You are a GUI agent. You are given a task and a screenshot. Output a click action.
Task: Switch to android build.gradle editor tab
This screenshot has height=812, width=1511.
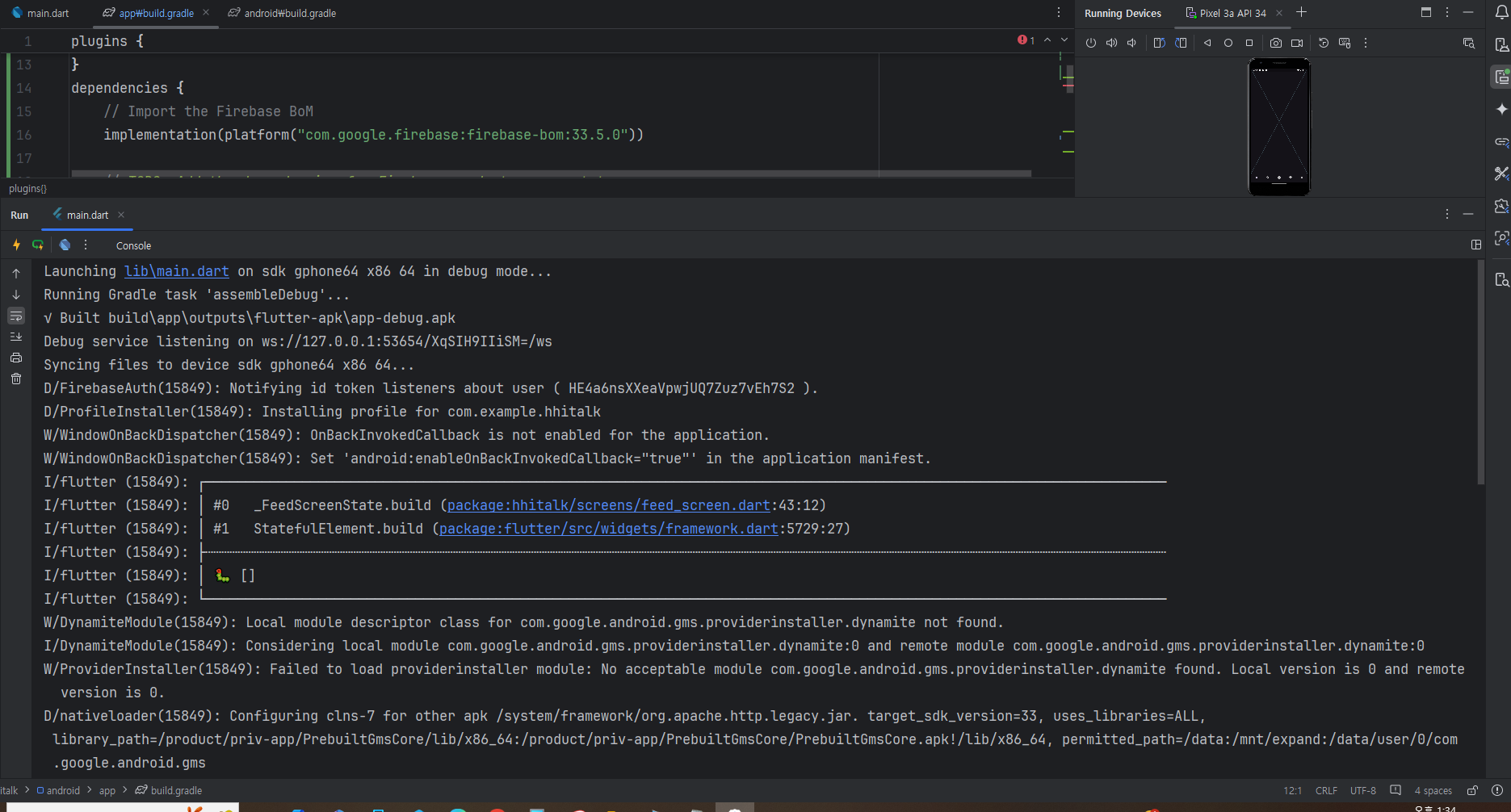(282, 13)
